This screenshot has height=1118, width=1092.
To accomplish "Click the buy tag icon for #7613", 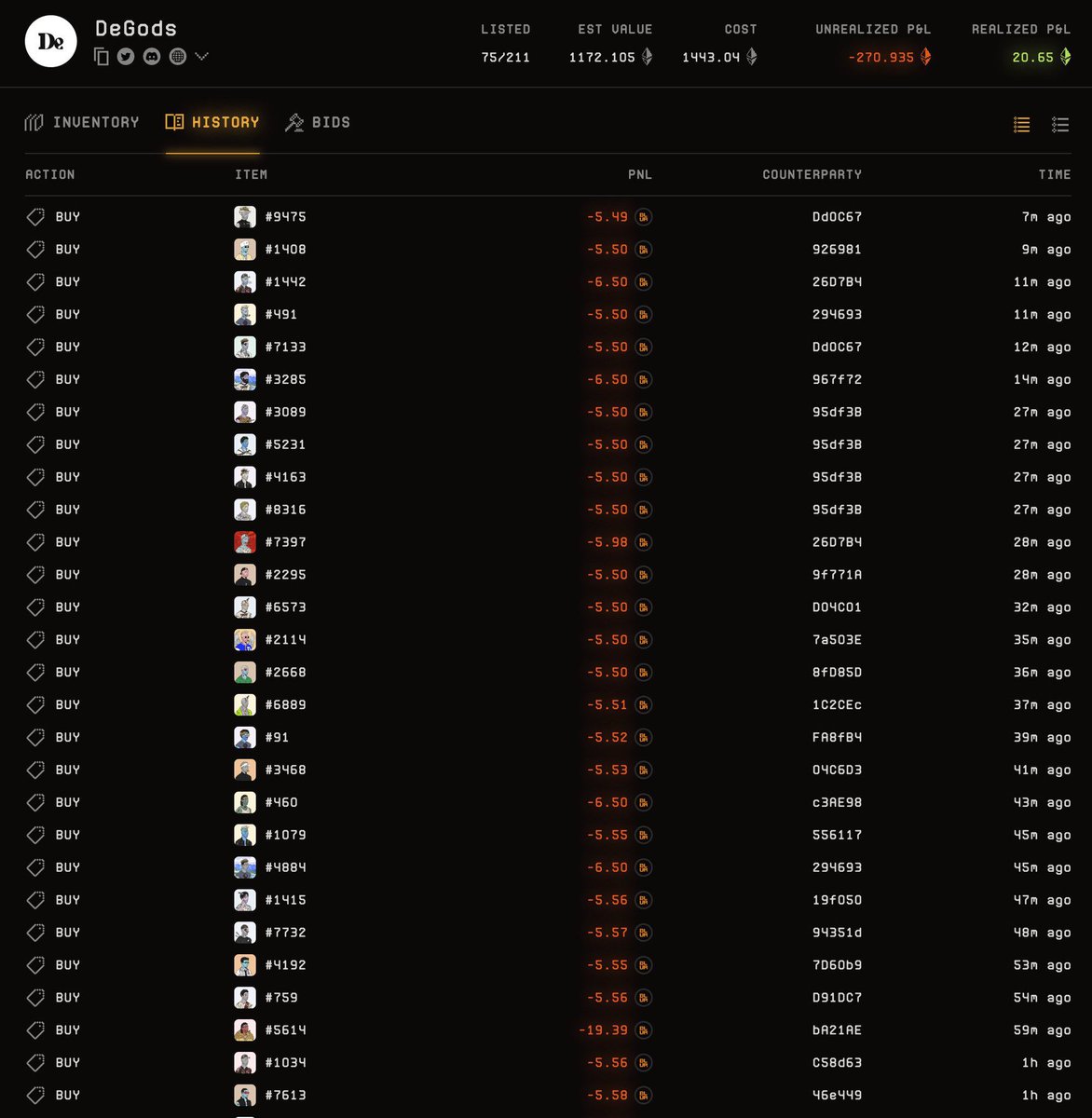I will point(35,1095).
